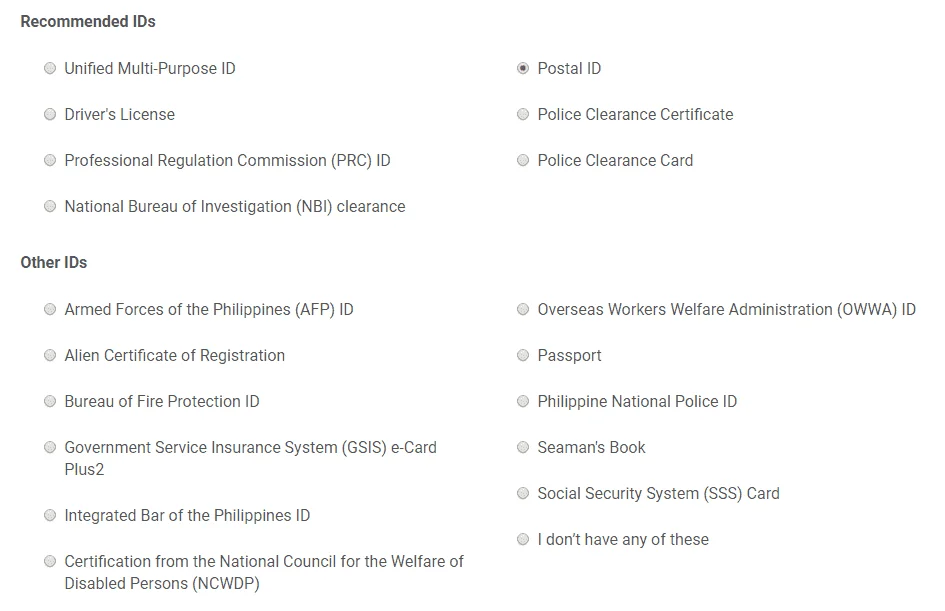The image size is (945, 611).
Task: Select Armed Forces of the Philippines ID
Action: coord(50,309)
